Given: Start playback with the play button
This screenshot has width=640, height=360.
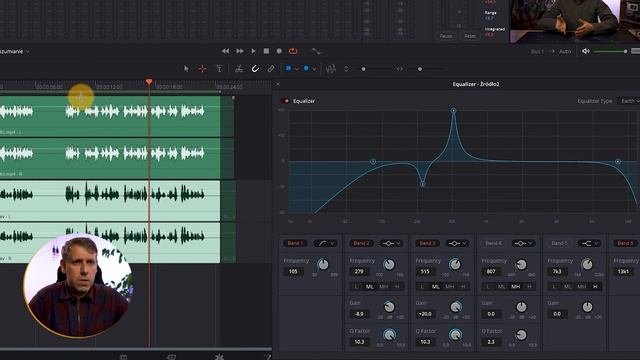Looking at the screenshot, I should click(x=253, y=51).
